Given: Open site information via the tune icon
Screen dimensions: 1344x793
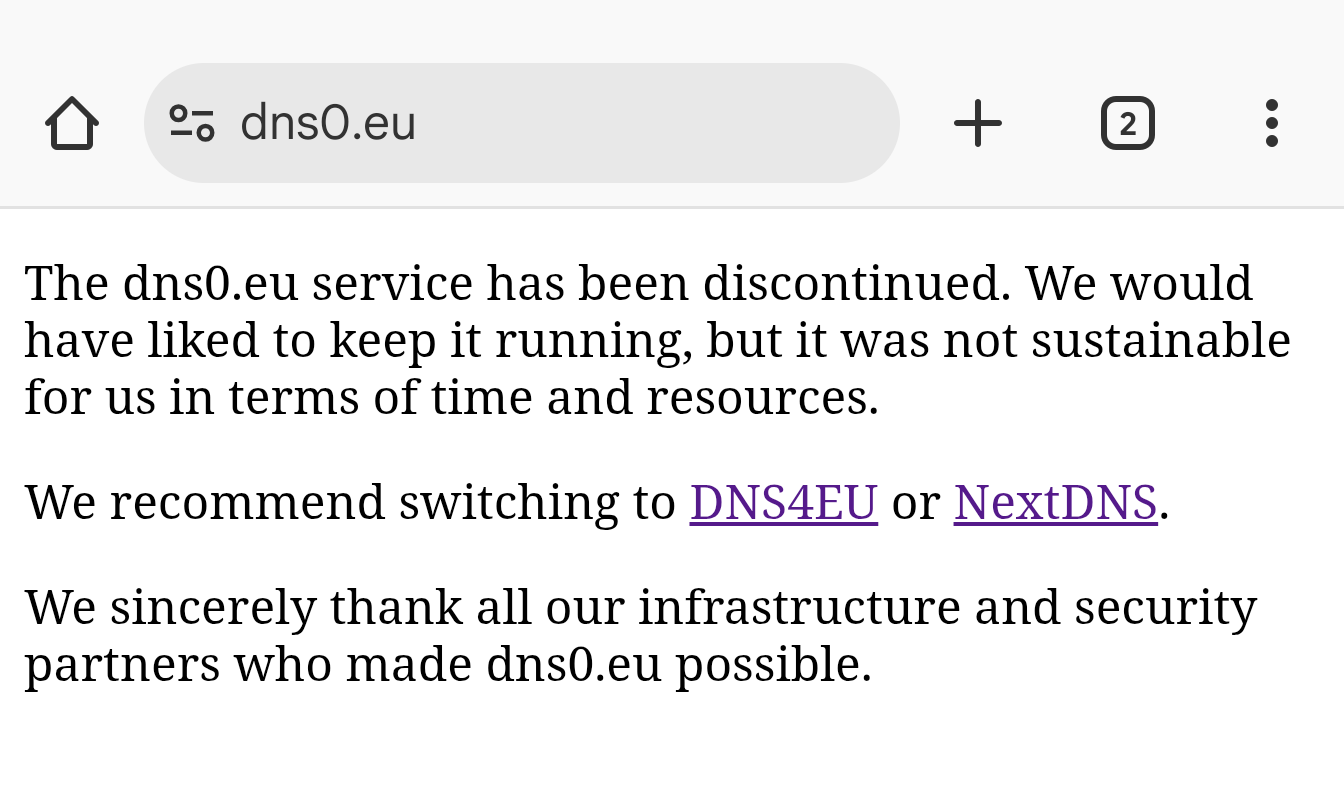Looking at the screenshot, I should (192, 123).
